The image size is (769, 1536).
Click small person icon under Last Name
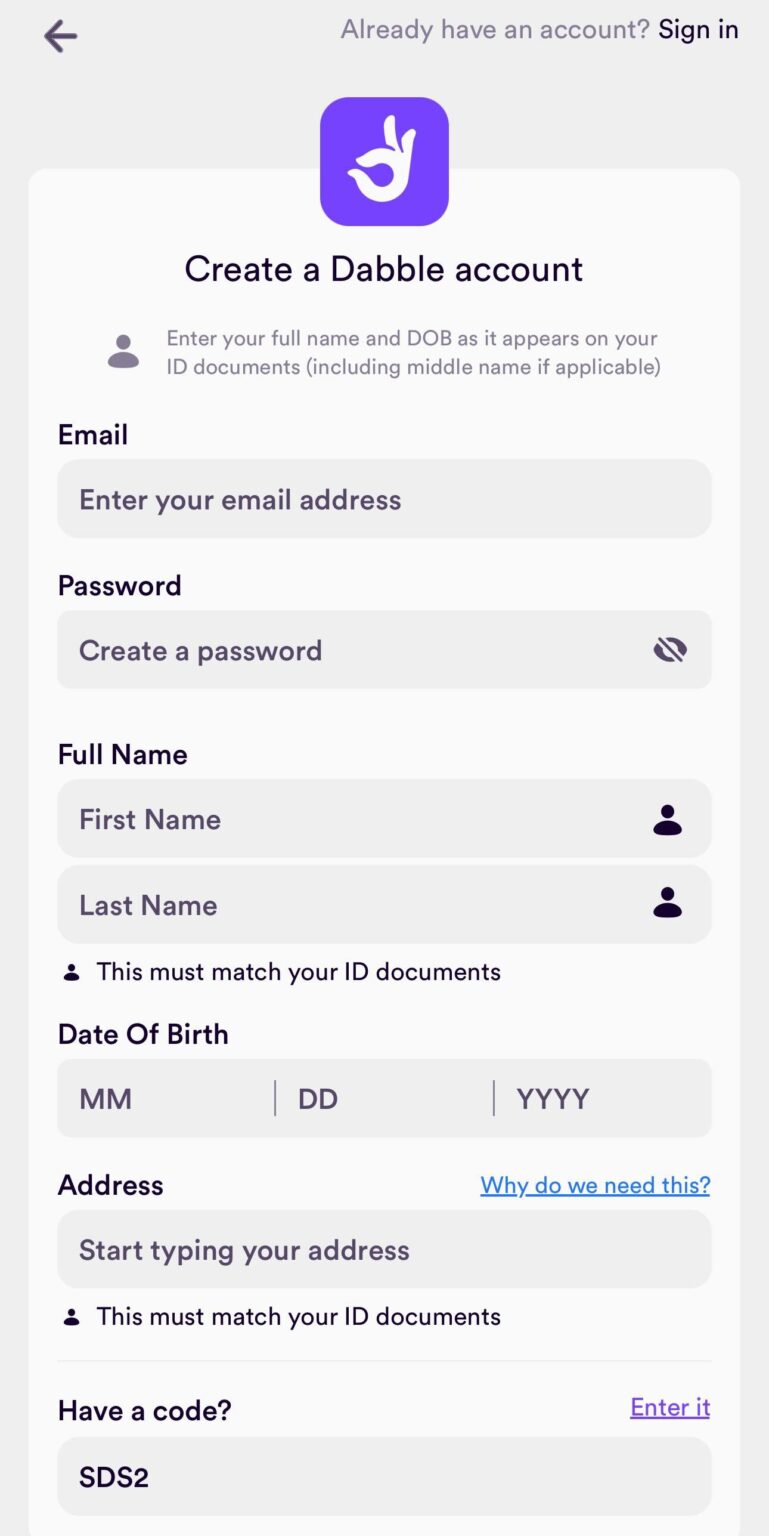click(71, 972)
